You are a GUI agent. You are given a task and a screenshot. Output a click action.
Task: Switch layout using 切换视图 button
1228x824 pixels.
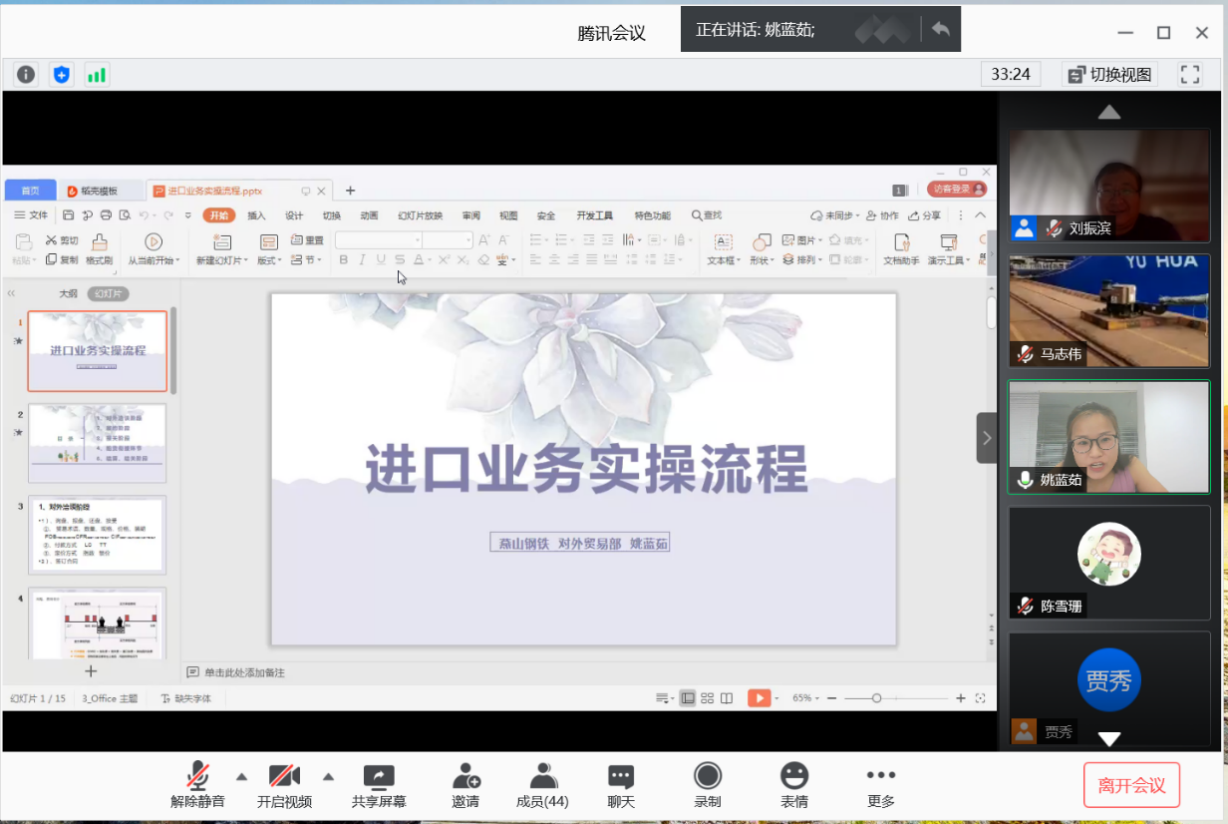pyautogui.click(x=1110, y=74)
